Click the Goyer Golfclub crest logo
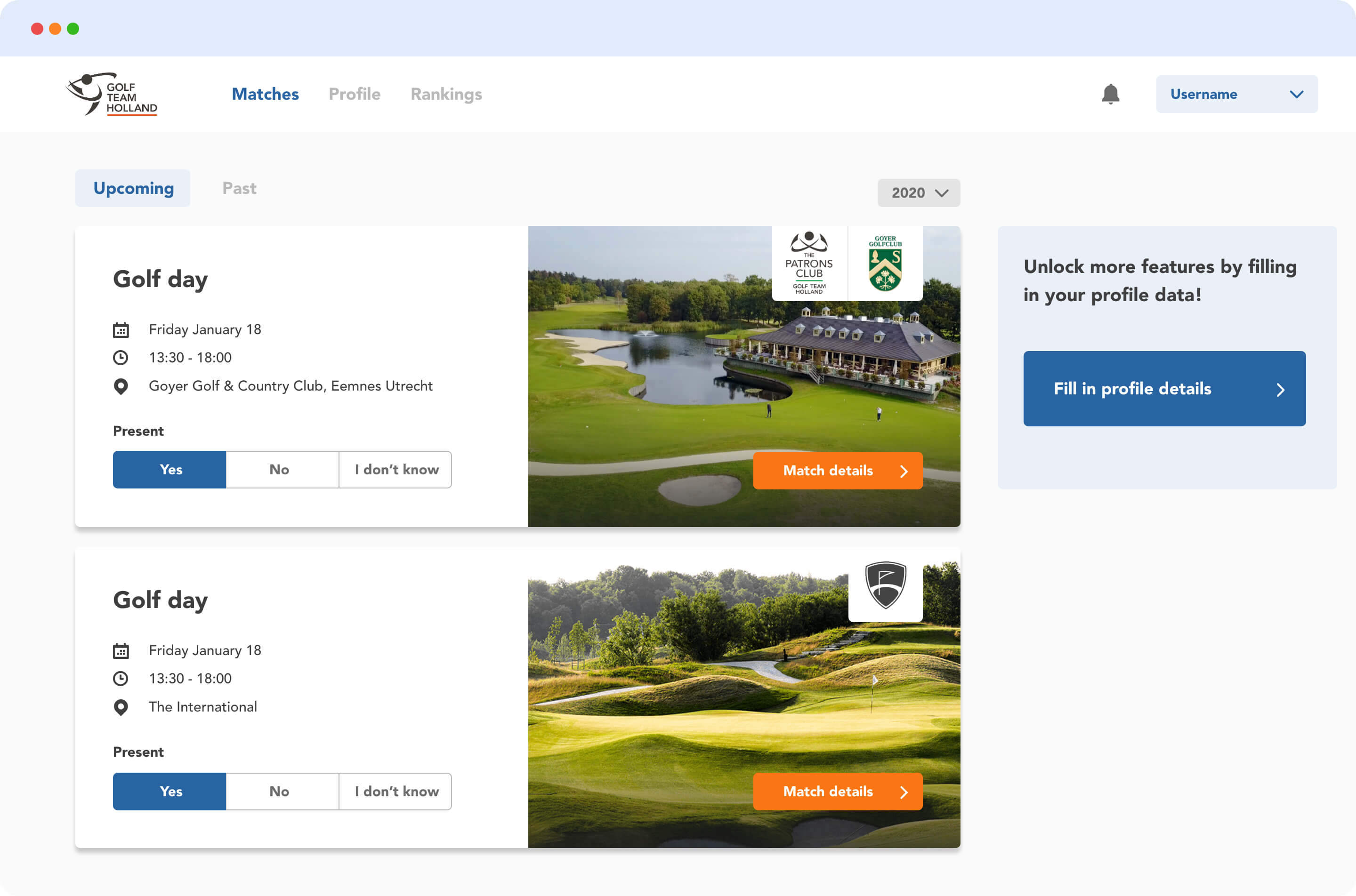1356x896 pixels. click(x=885, y=263)
